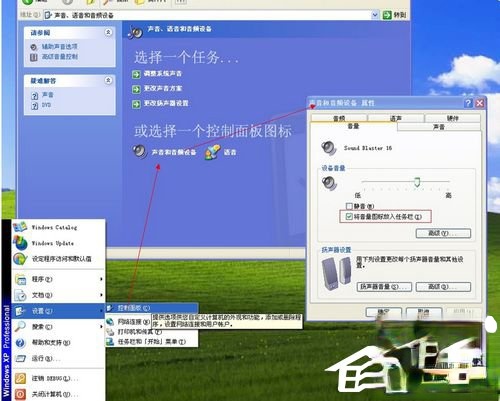Image resolution: width=500 pixels, height=401 pixels.
Task: Open the 调整系统声音 task link
Action: click(163, 74)
